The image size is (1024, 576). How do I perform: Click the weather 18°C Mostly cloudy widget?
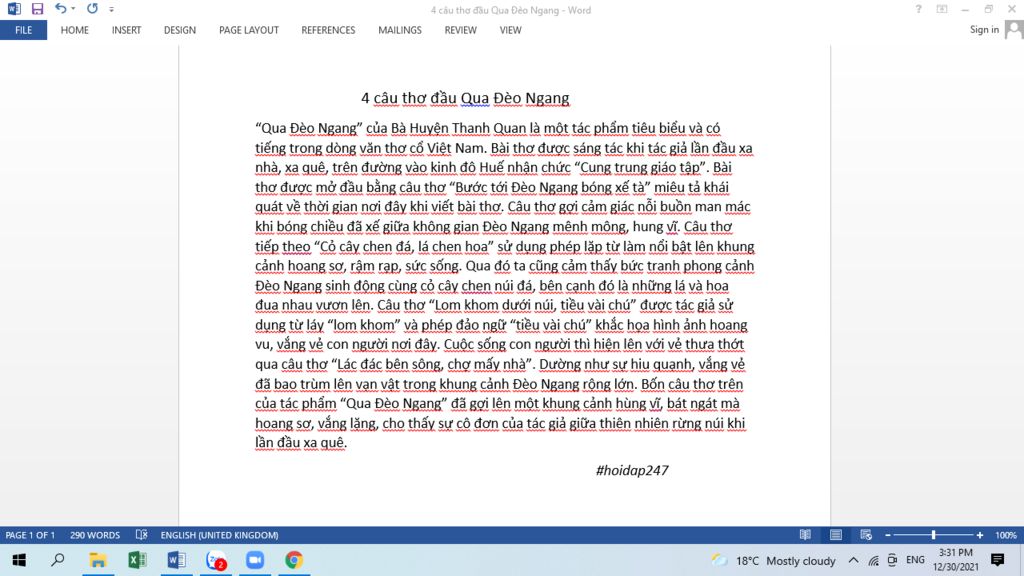click(x=773, y=560)
